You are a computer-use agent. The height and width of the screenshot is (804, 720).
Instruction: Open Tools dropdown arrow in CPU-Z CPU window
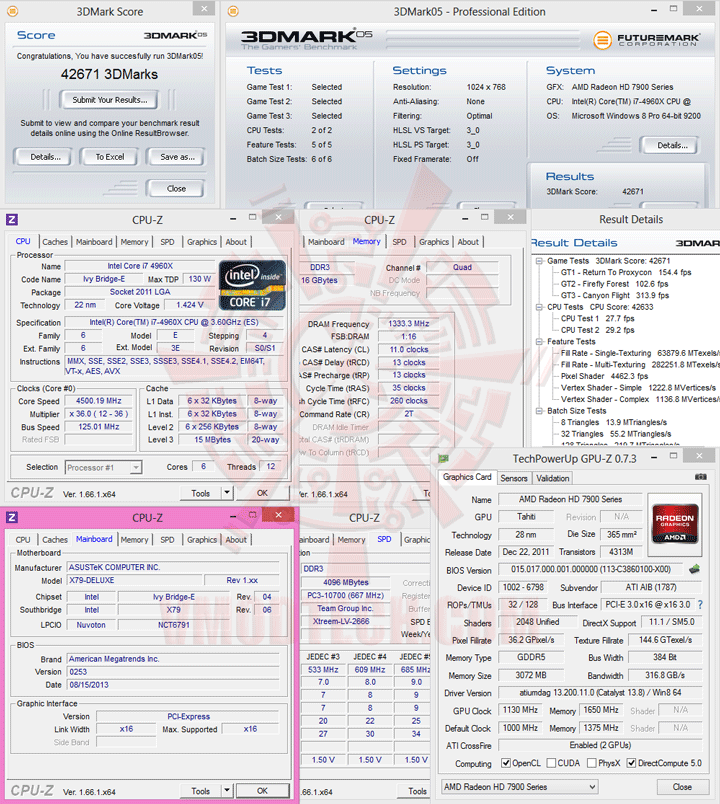tap(227, 493)
